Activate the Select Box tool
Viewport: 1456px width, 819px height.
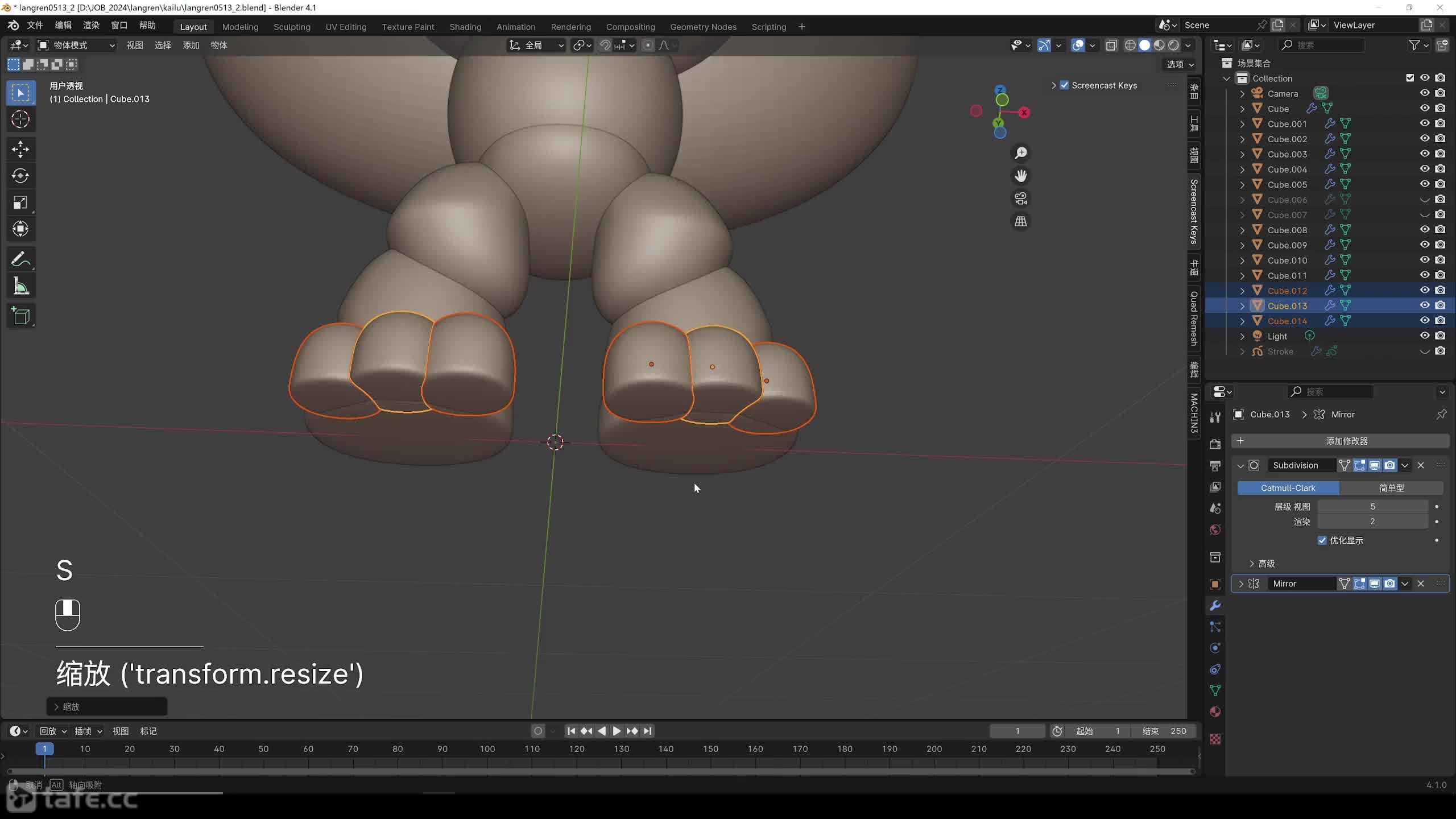tap(20, 93)
